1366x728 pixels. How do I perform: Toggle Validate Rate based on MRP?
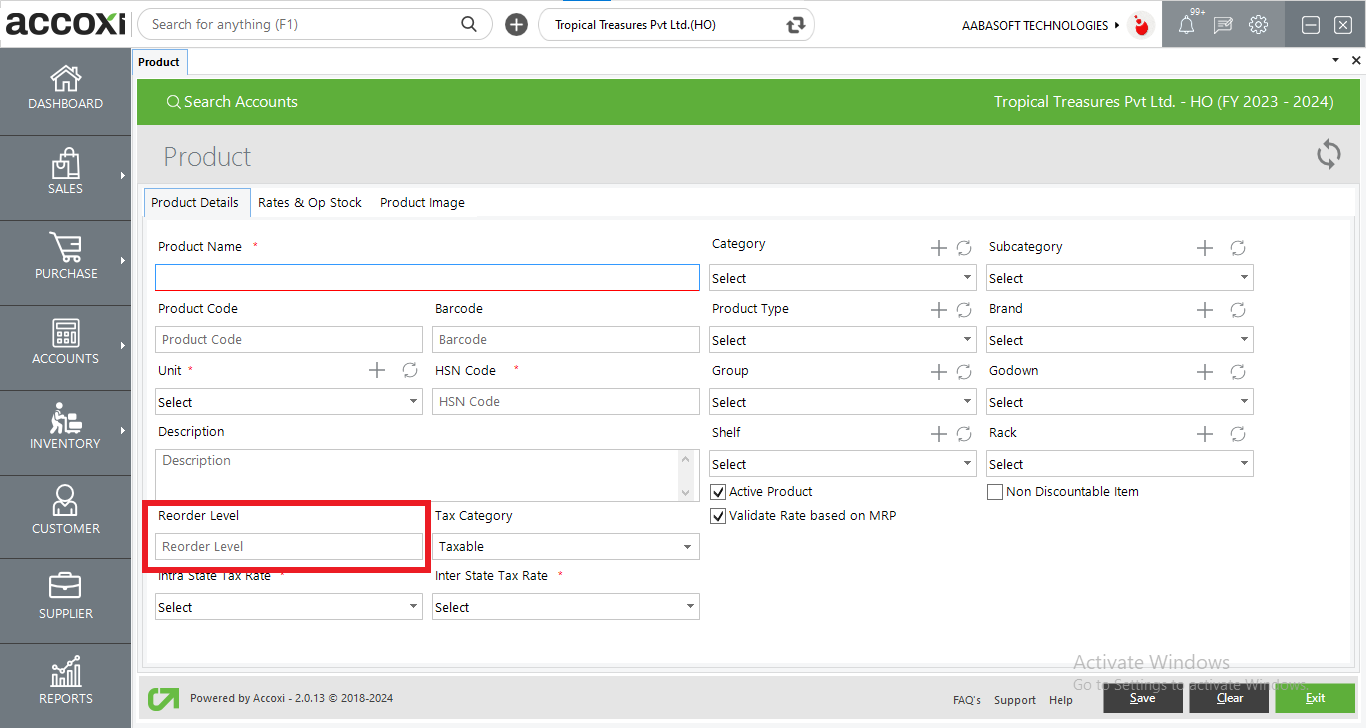pyautogui.click(x=718, y=516)
